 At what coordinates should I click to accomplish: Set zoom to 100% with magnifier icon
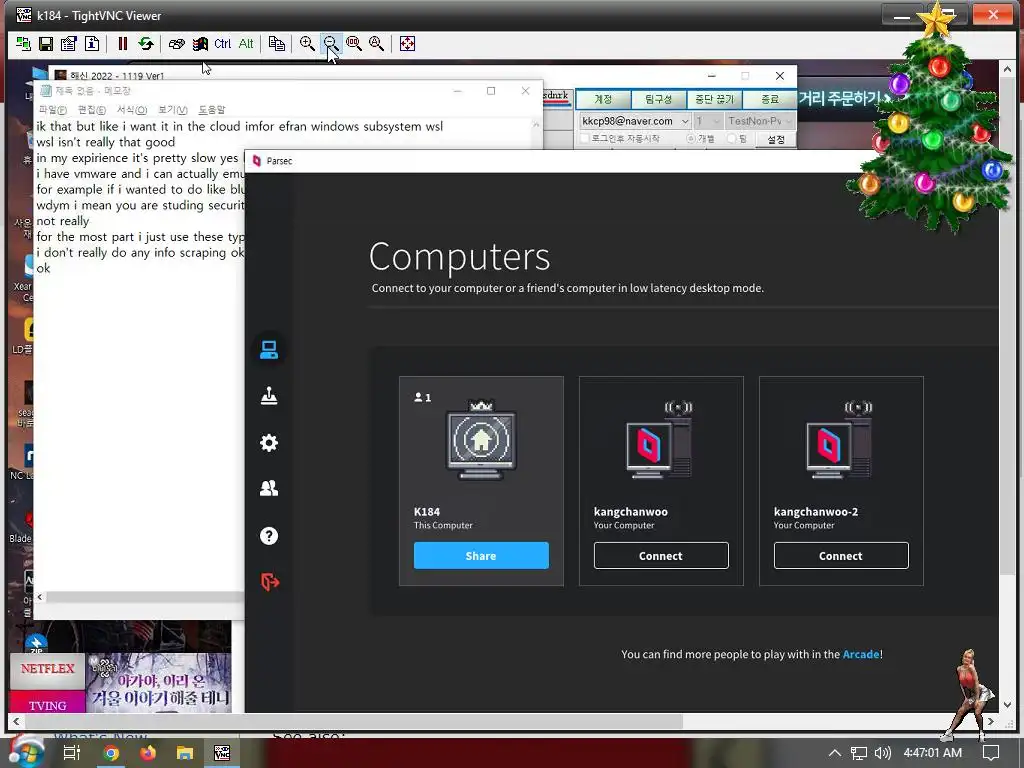[354, 44]
